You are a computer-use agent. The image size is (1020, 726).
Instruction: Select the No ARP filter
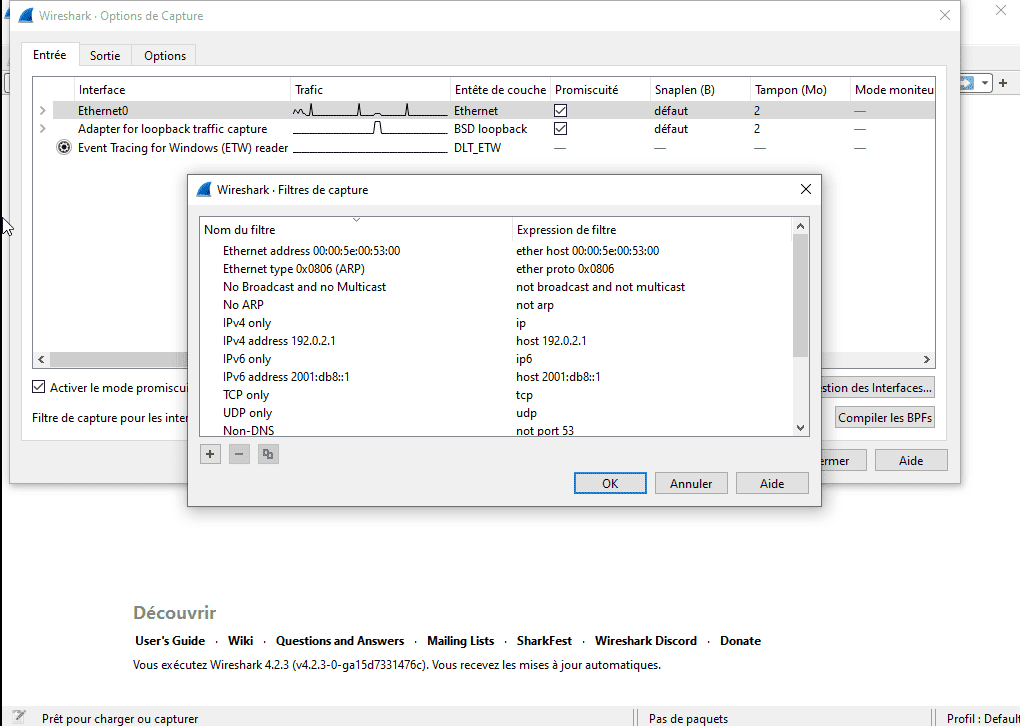point(243,304)
